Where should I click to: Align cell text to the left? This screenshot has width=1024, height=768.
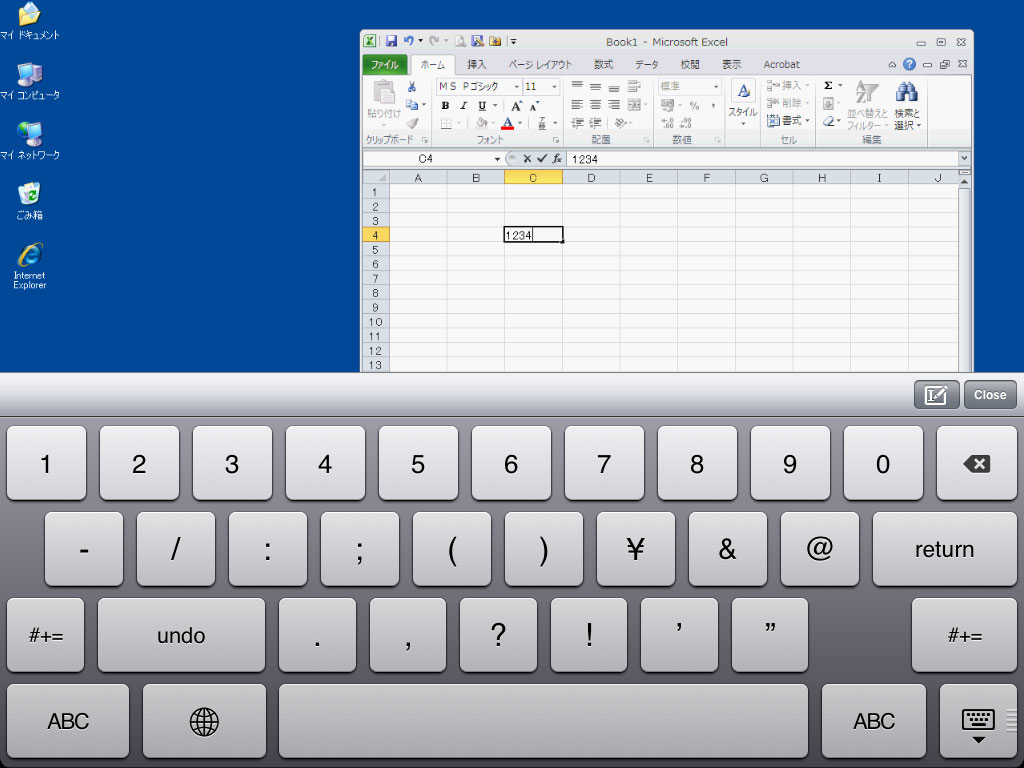tap(577, 104)
